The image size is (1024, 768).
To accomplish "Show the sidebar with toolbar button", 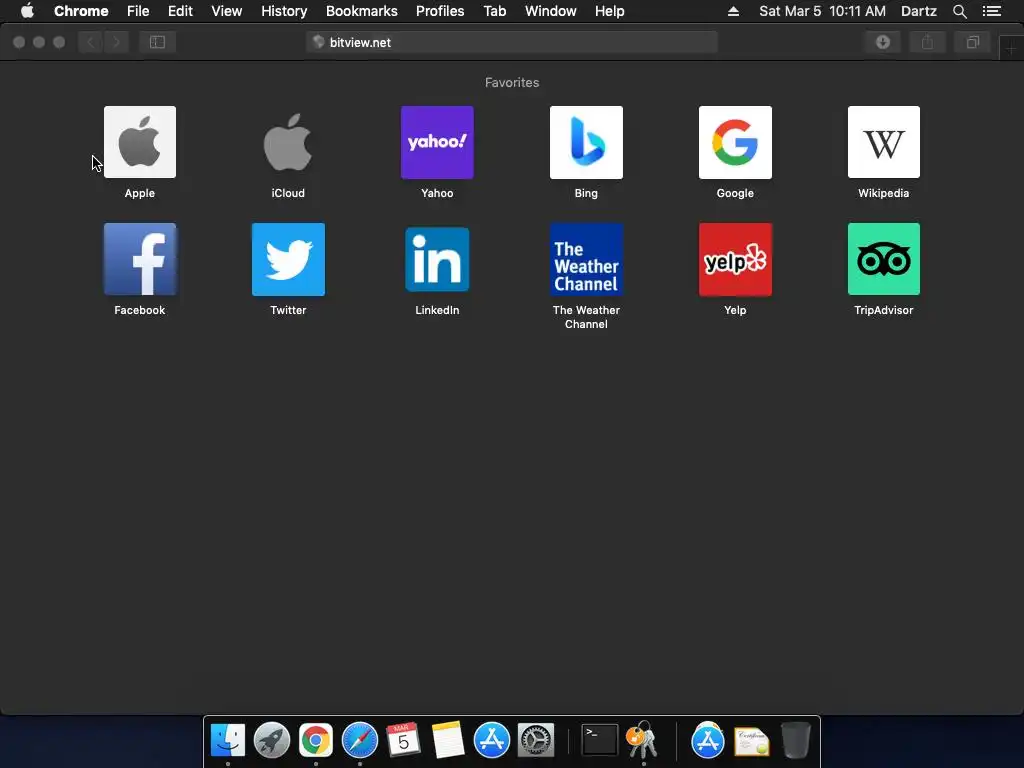I will (157, 42).
